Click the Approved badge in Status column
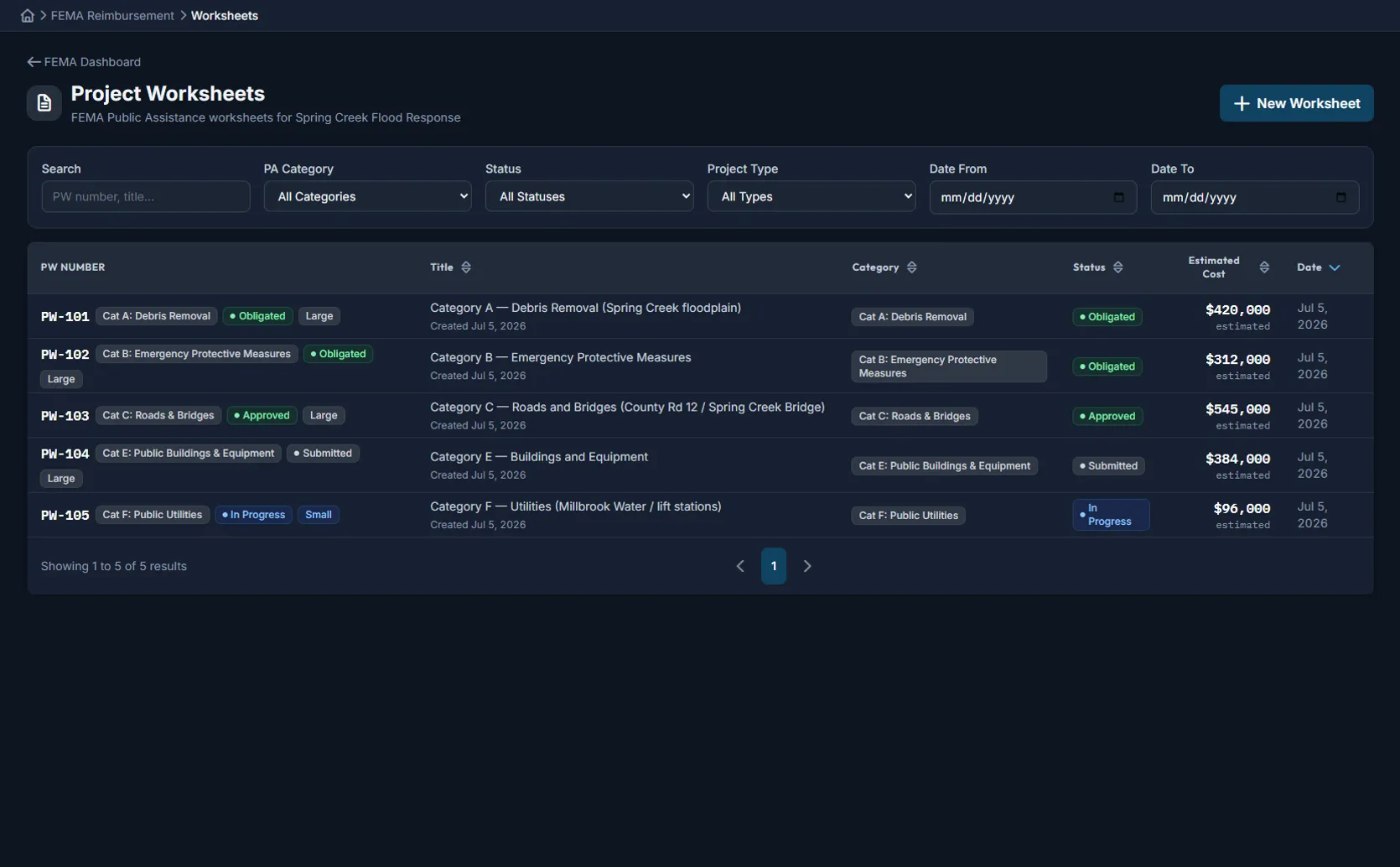The width and height of the screenshot is (1400, 867). 1107,416
